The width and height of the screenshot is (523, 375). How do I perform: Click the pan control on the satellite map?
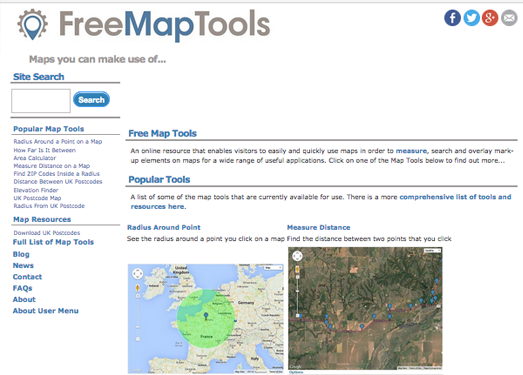(297, 256)
